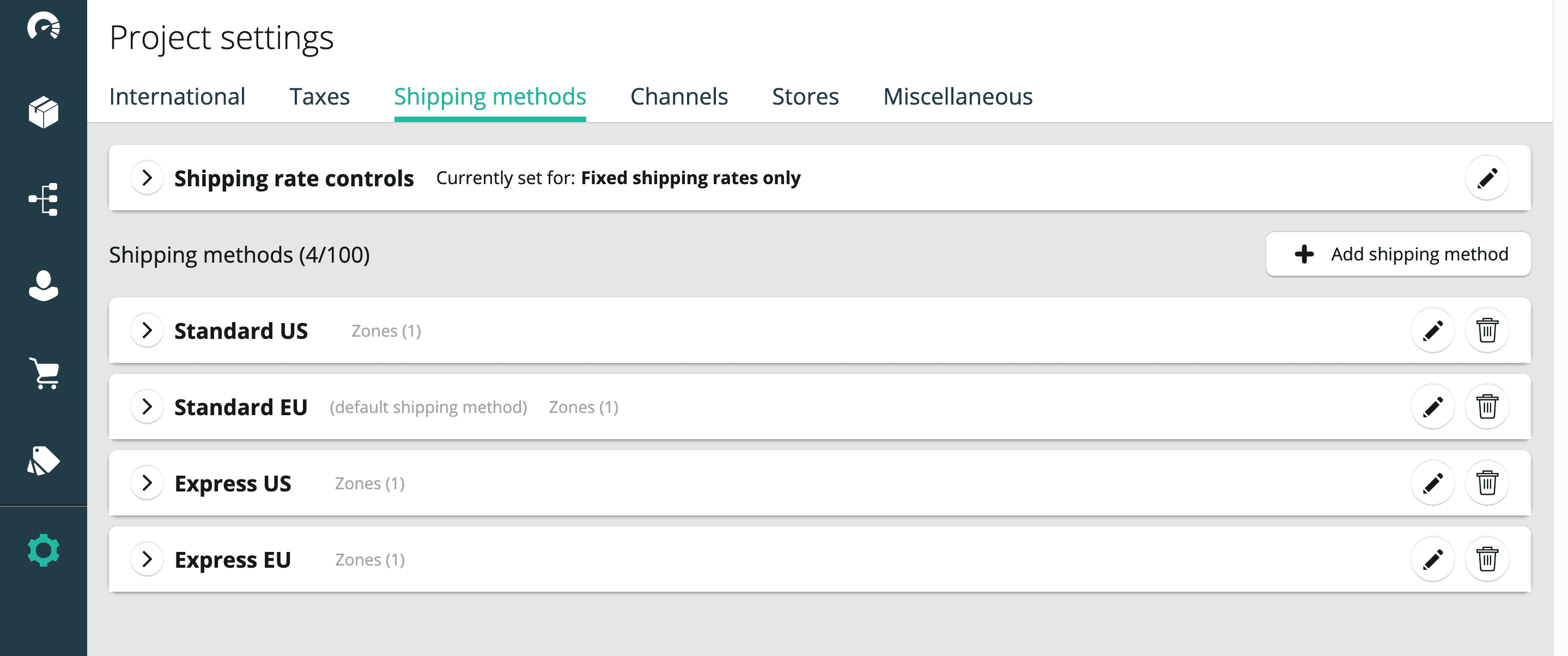
Task: Open the Settings gear icon in sidebar
Action: 43,550
